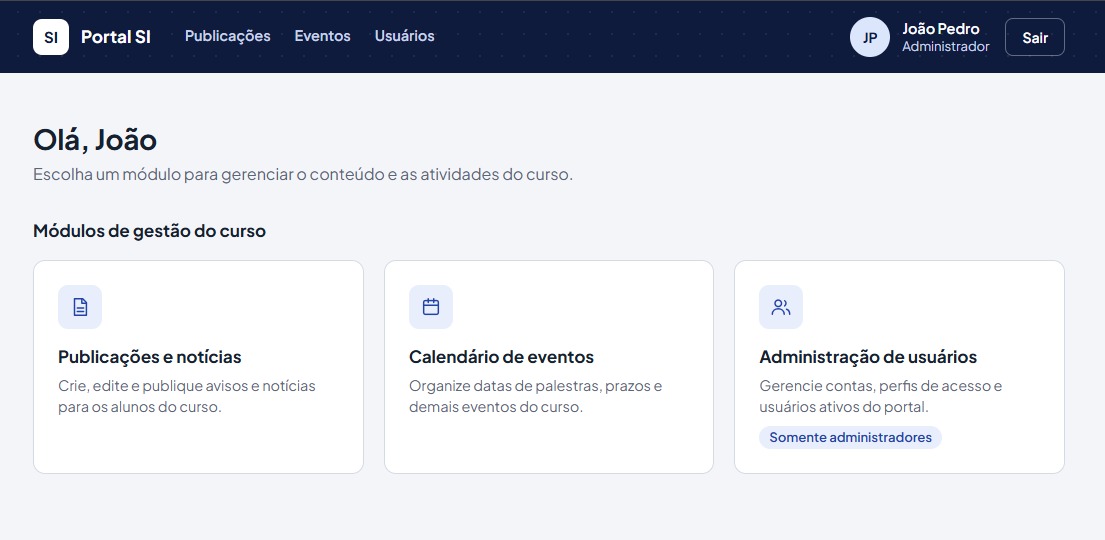This screenshot has height=540, width=1105.
Task: Click the 'Organize datas de palestras' description
Action: coord(536,396)
